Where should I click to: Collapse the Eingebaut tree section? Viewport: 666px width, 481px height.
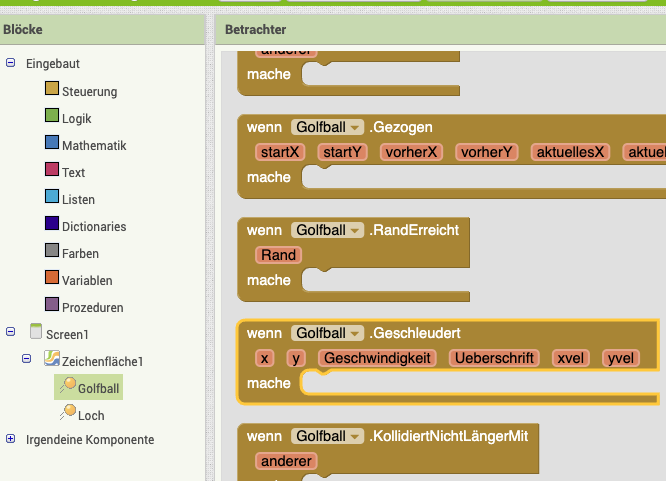click(x=11, y=63)
